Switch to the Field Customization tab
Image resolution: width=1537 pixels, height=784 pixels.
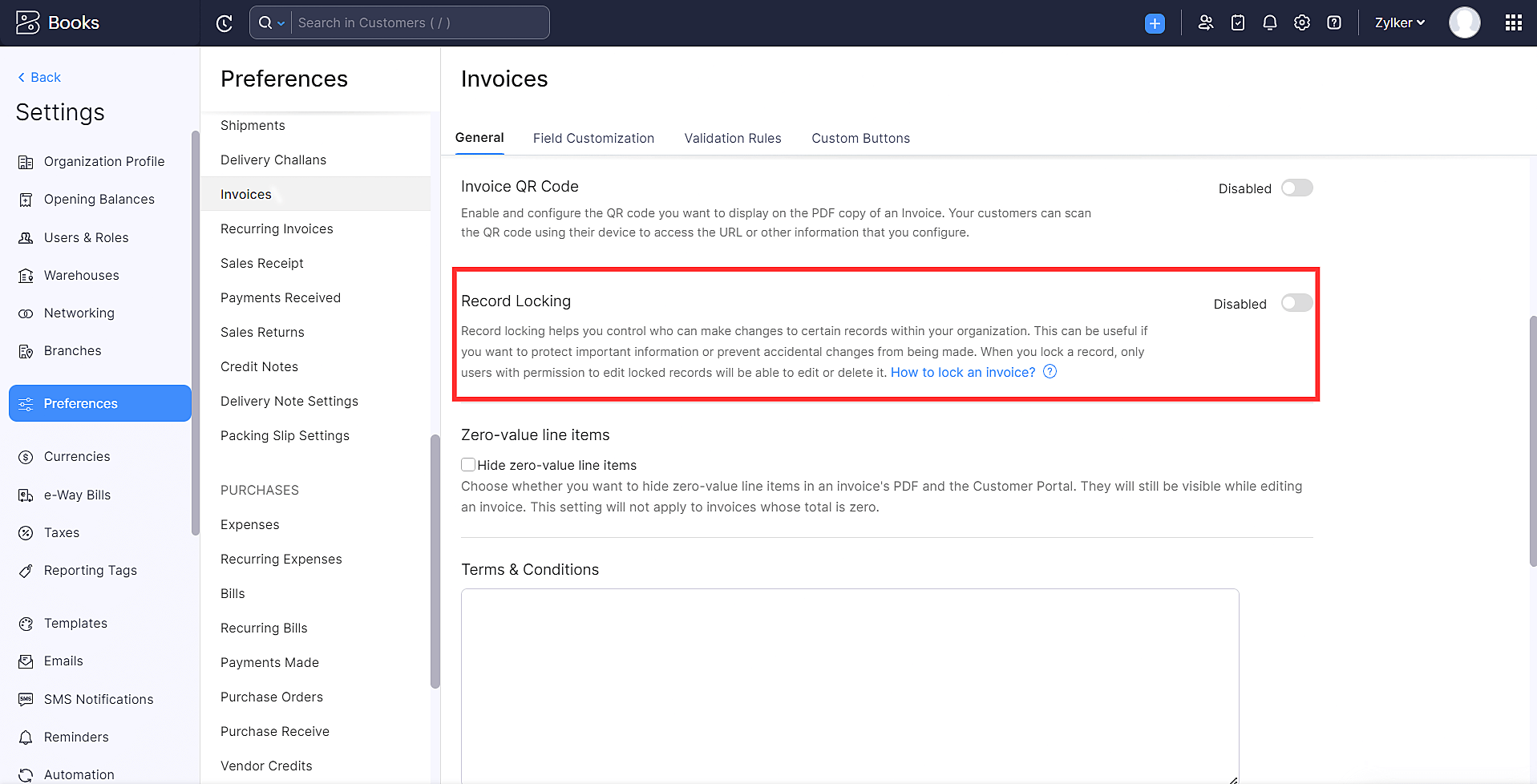click(x=593, y=138)
